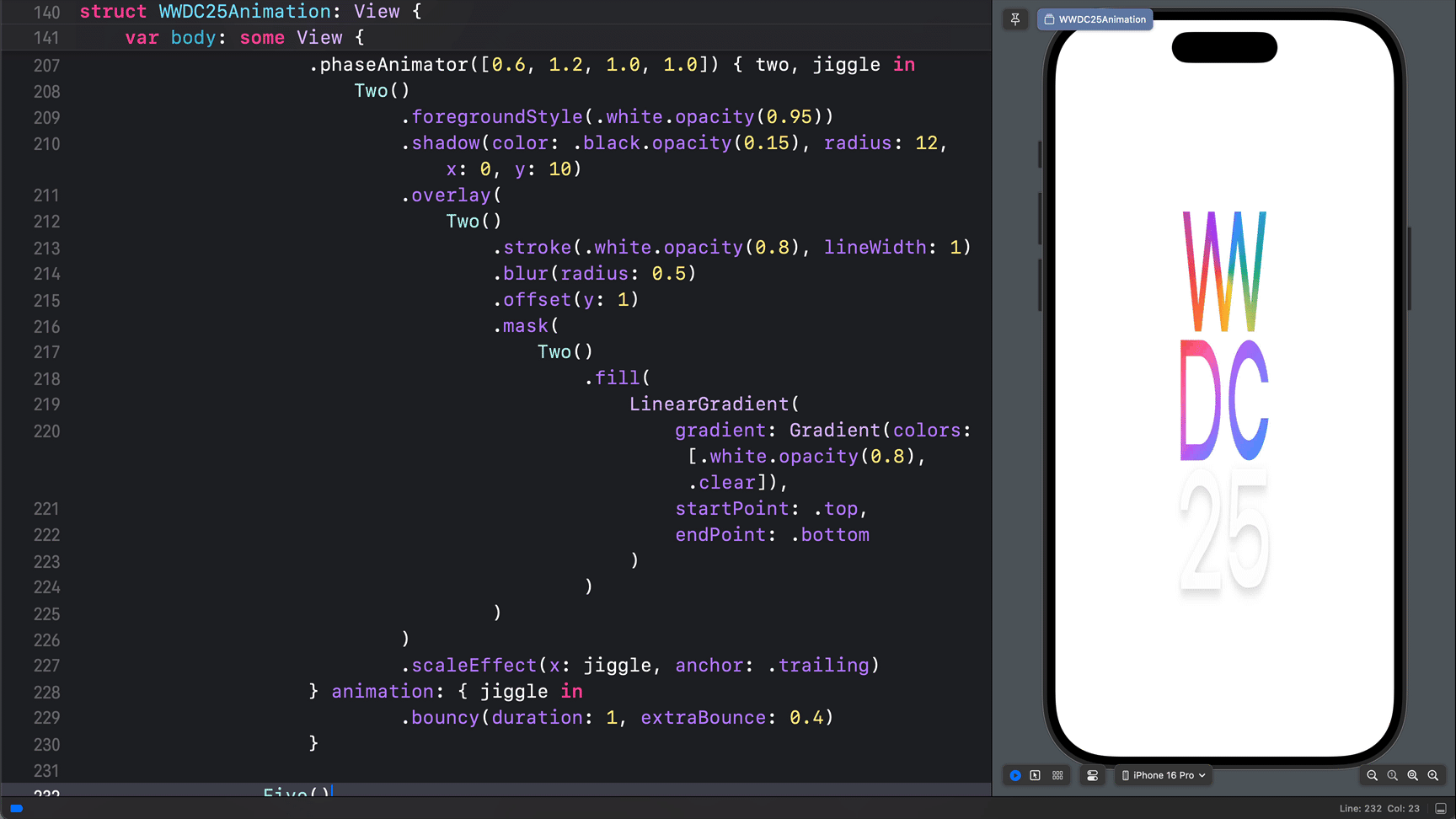Click the 'DC' gradient letters in preview
Image resolution: width=1456 pixels, height=819 pixels.
point(1224,400)
